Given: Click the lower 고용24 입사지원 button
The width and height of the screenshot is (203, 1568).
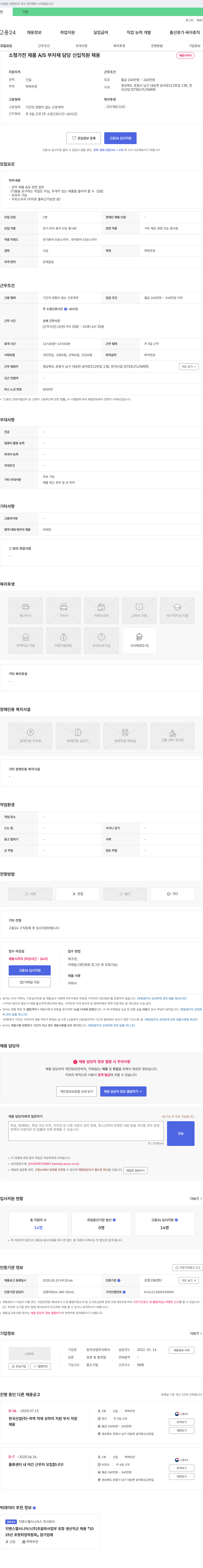Looking at the screenshot, I should click(30, 970).
